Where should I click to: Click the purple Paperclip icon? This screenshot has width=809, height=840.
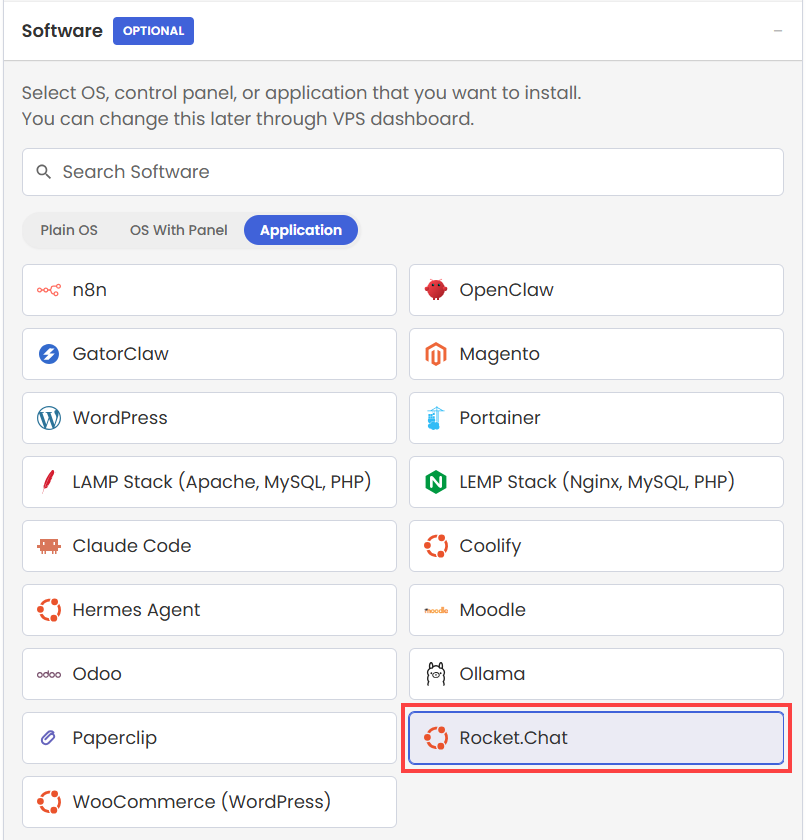coord(48,738)
